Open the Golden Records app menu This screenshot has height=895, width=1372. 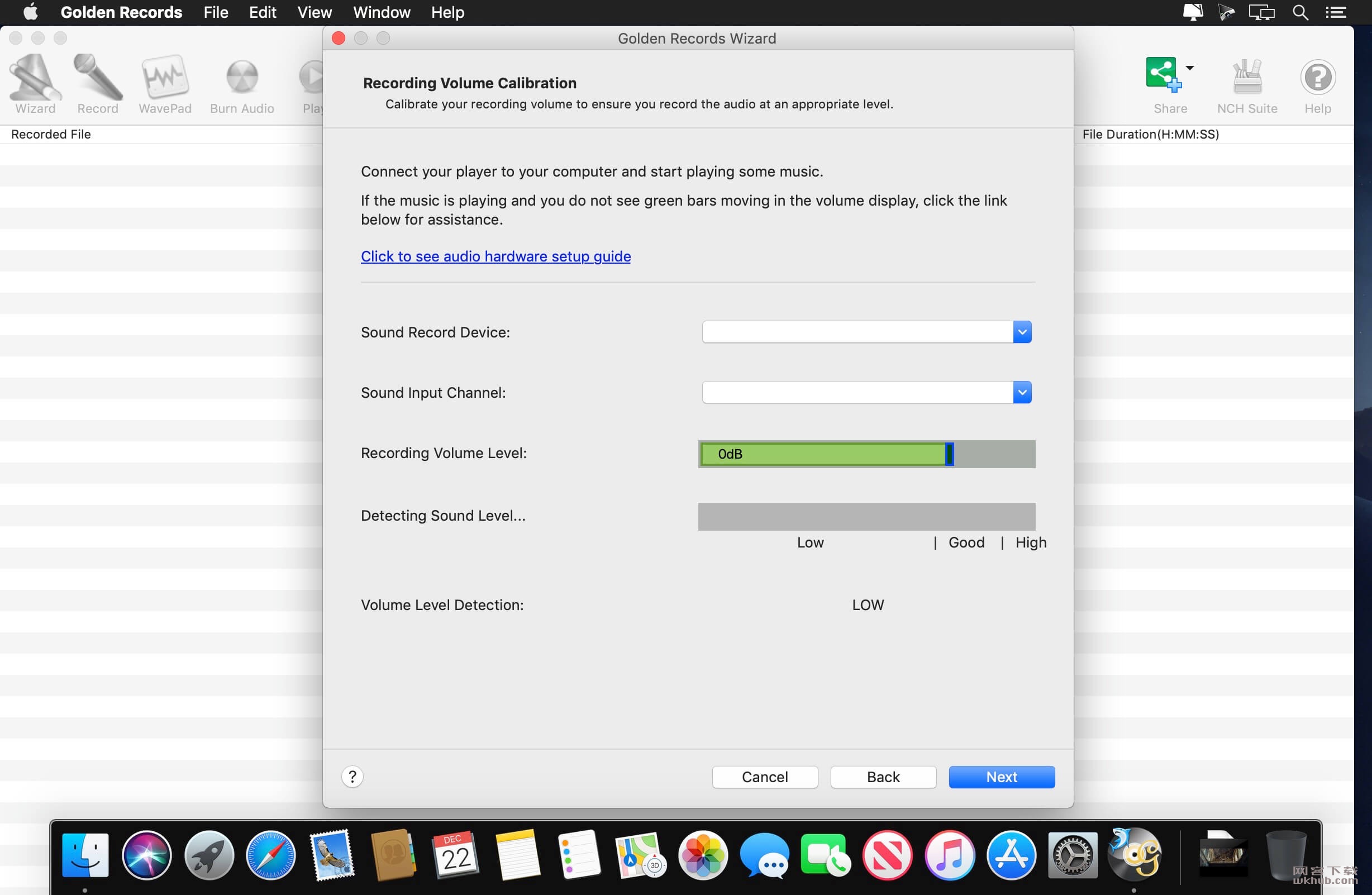tap(121, 12)
